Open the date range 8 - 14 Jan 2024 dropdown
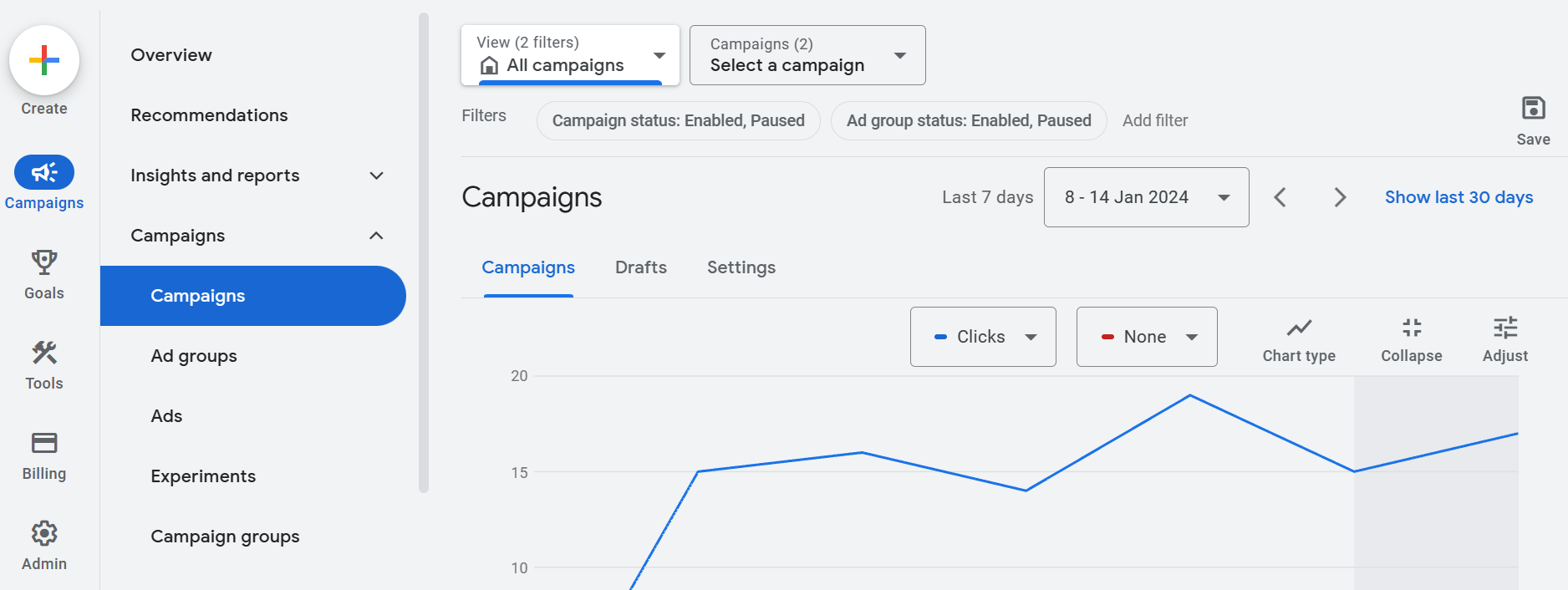Image resolution: width=1568 pixels, height=590 pixels. (1146, 197)
